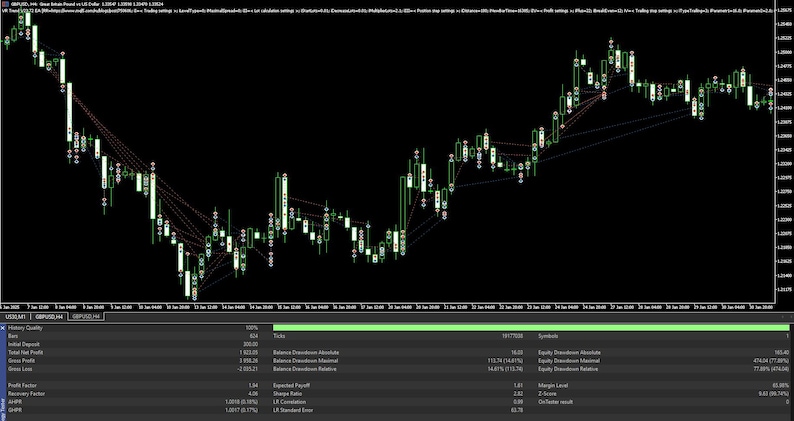Select the 63.78 LR standard error value

tap(518, 410)
